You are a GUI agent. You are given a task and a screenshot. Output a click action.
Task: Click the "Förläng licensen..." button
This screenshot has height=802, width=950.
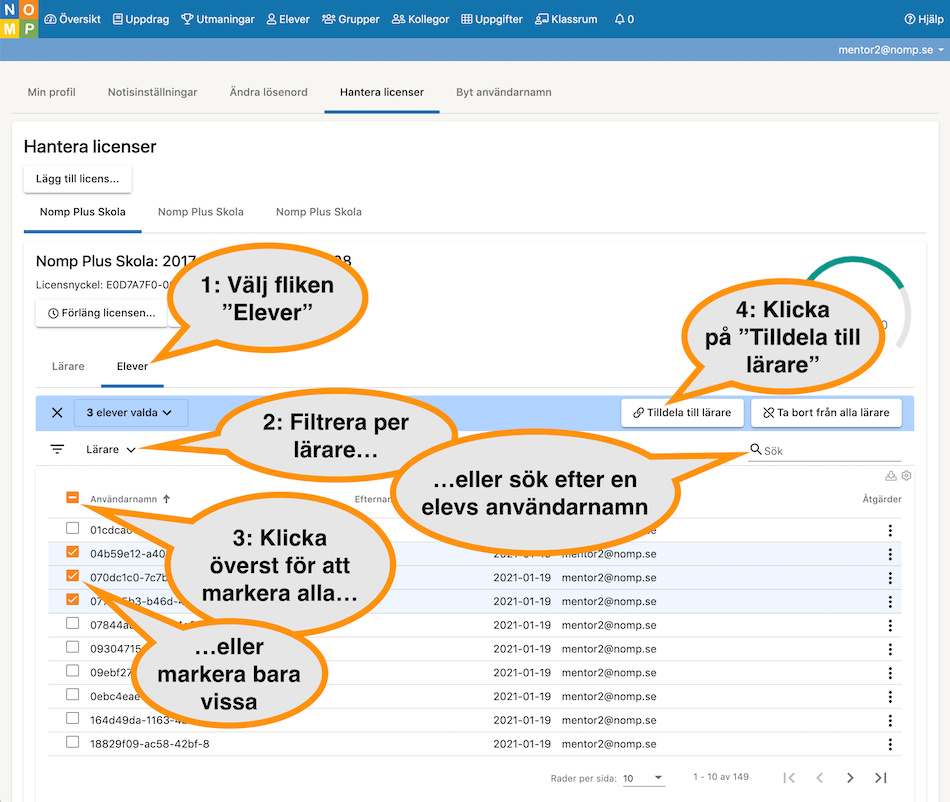coord(101,313)
